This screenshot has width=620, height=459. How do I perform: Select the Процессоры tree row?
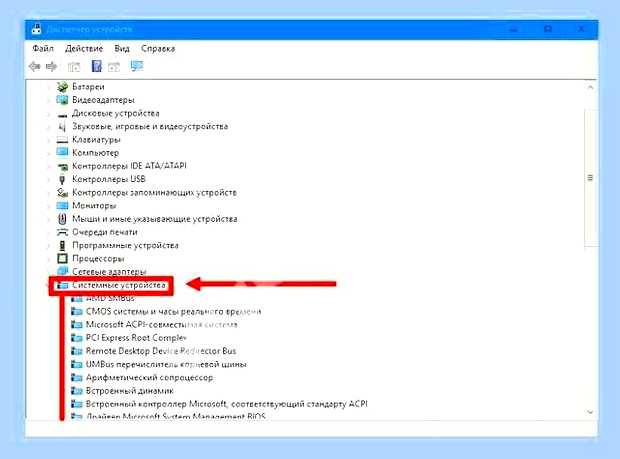point(98,259)
